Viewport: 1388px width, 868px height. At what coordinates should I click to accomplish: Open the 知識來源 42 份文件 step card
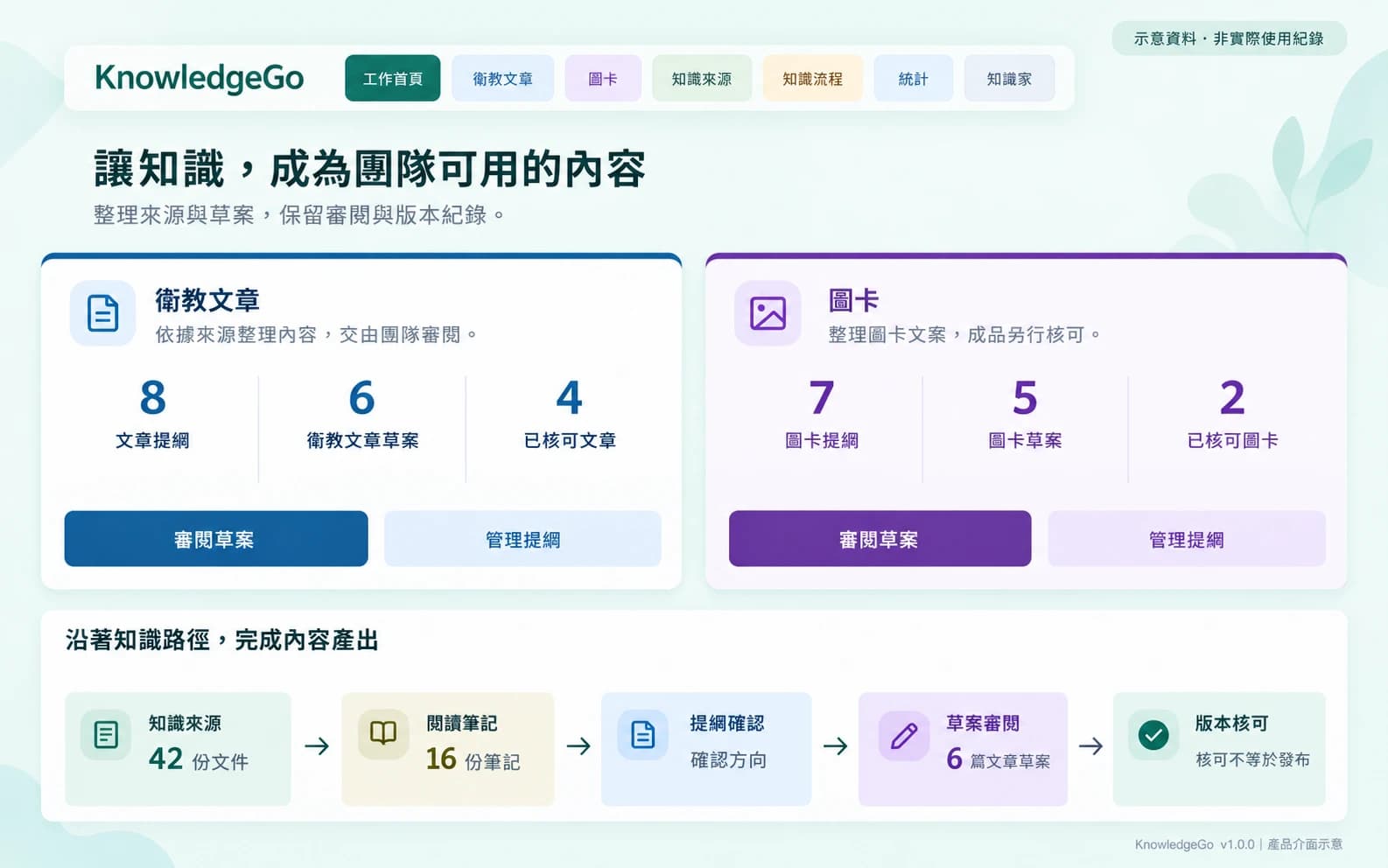tap(178, 749)
